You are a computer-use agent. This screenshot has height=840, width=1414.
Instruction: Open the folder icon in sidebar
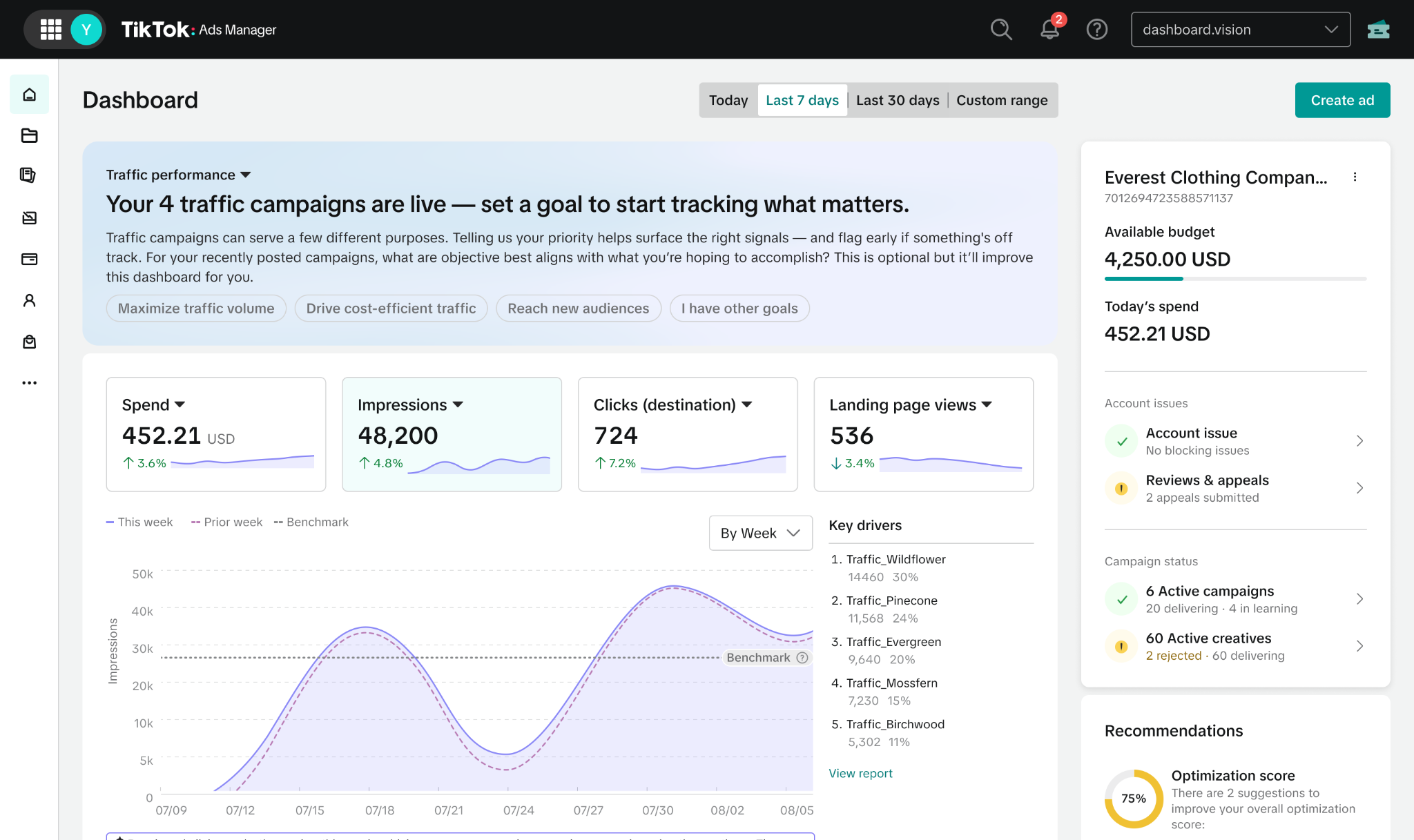[29, 135]
